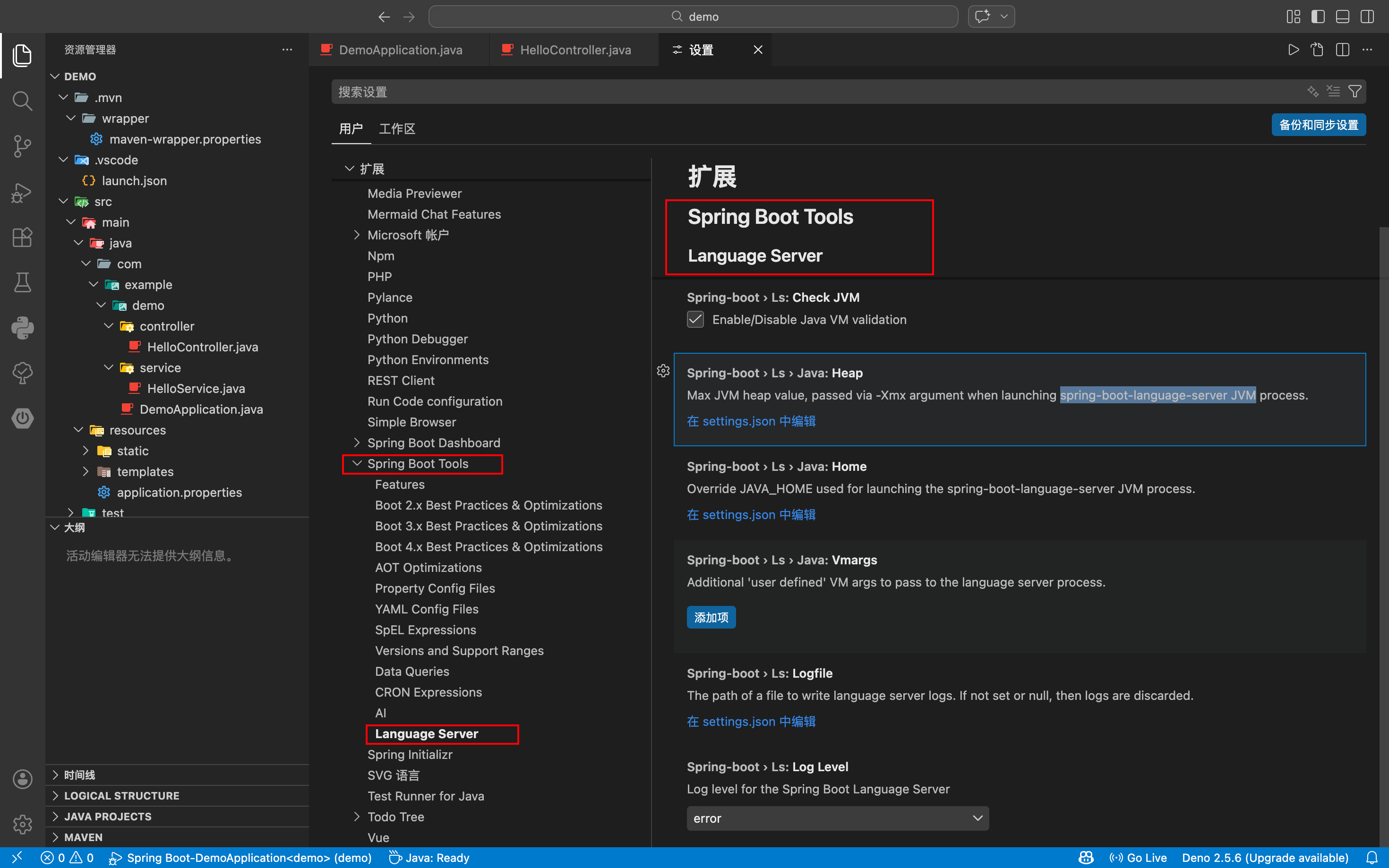Open editor more actions ellipsis
Screen dimensions: 1389x868
coord(1367,50)
